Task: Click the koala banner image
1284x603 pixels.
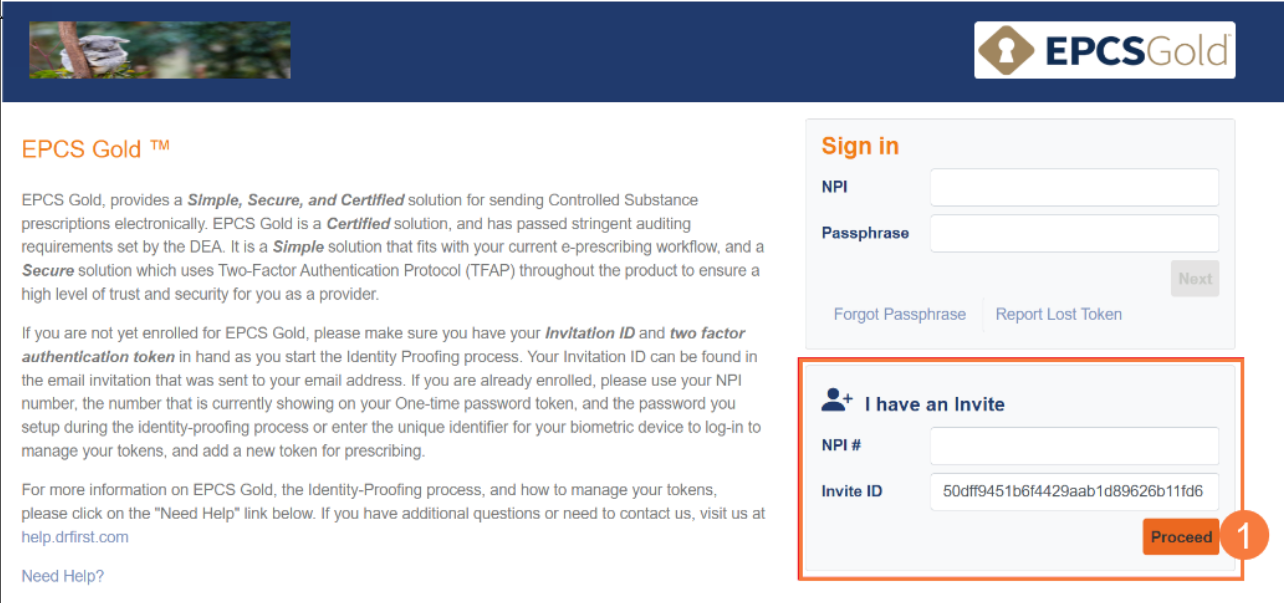Action: 160,50
